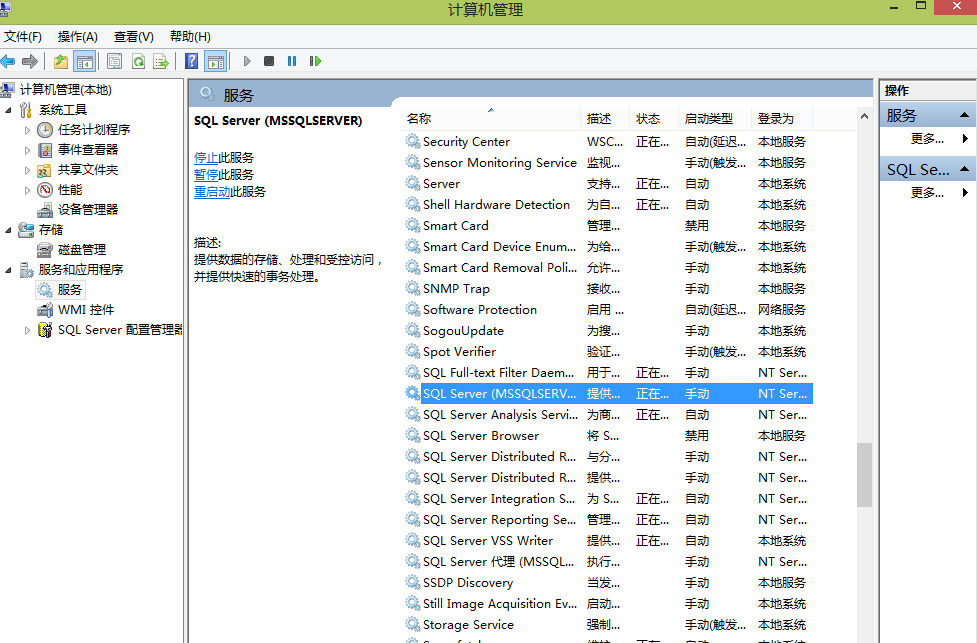Viewport: 977px width, 643px height.
Task: Click the 停止 this service link
Action: [x=206, y=158]
